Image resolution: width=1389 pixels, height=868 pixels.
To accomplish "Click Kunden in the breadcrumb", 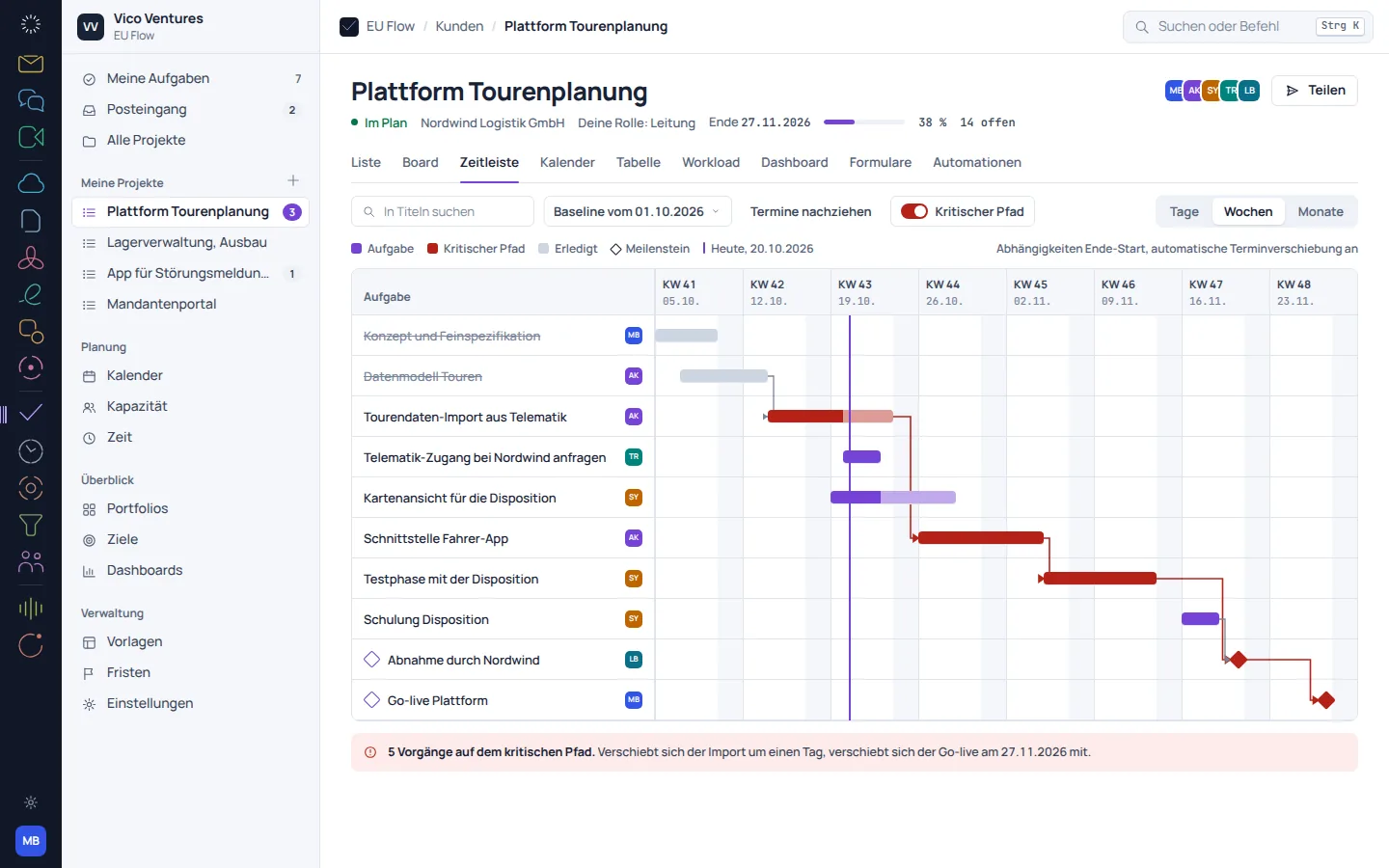I will 459,26.
